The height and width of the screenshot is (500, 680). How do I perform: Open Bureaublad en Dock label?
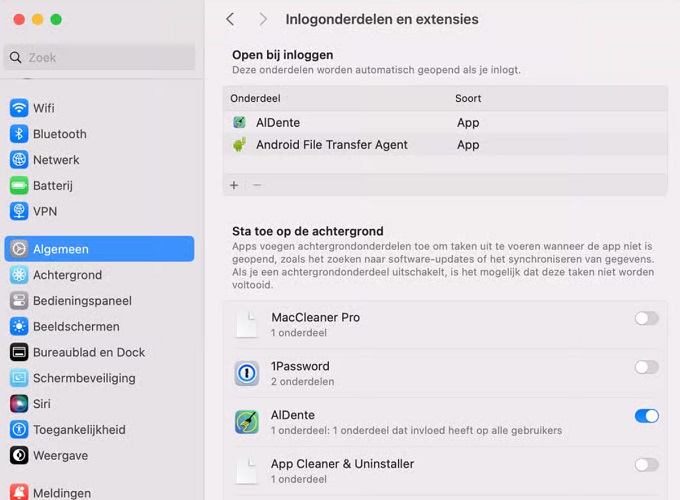[89, 352]
